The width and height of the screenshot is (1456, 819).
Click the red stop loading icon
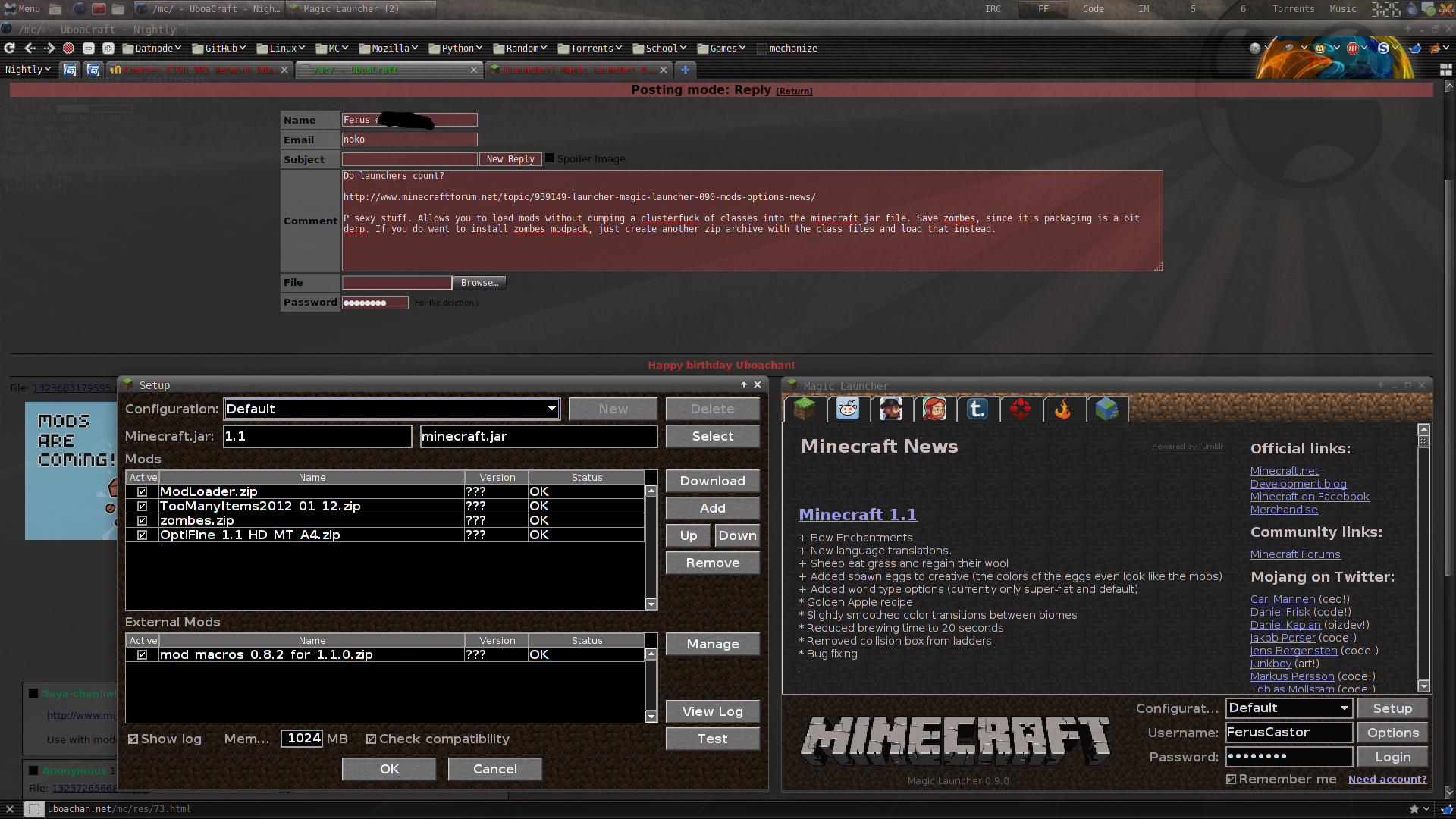coord(68,48)
